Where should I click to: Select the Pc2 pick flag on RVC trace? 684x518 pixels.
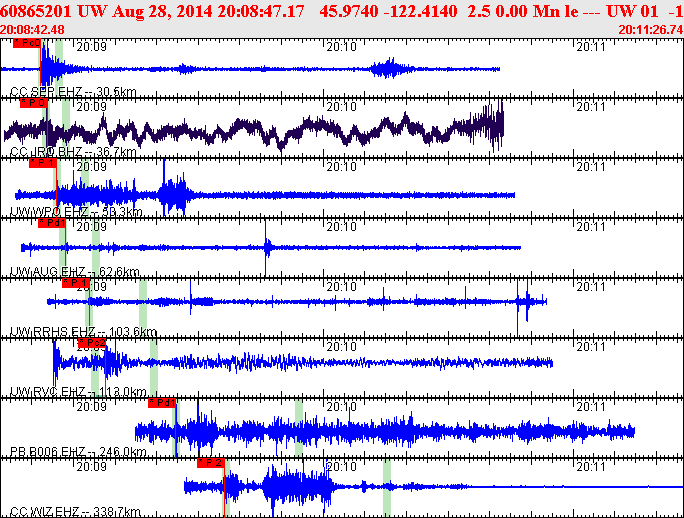(x=91, y=343)
